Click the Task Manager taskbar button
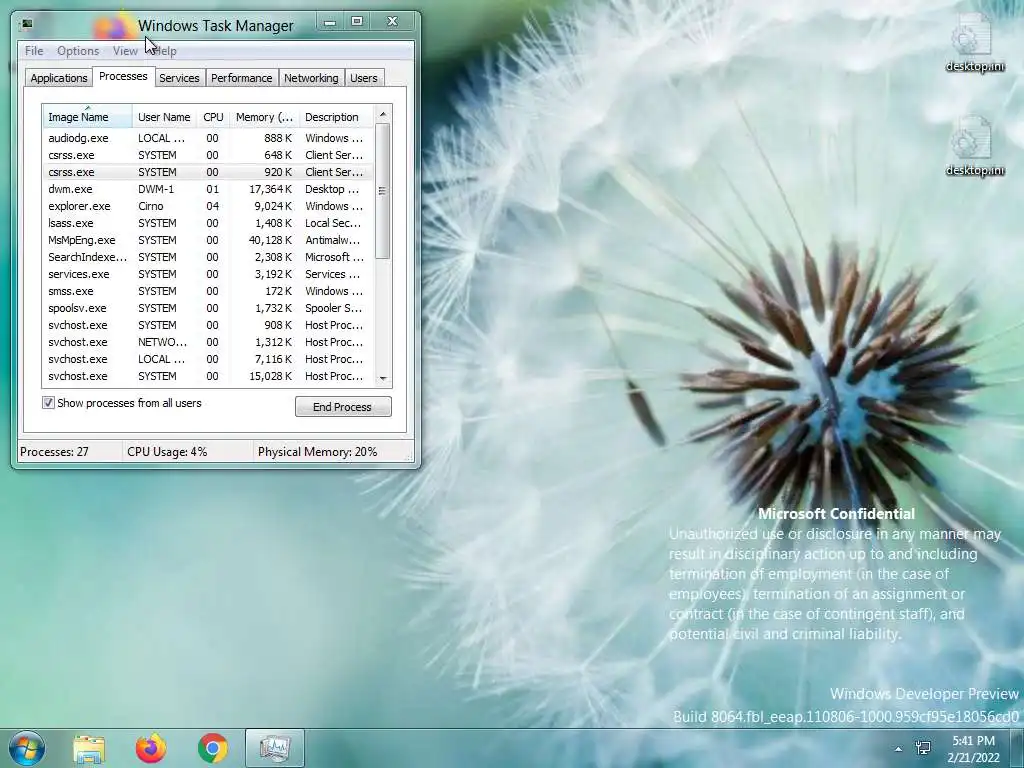Viewport: 1024px width, 768px height. coord(274,748)
